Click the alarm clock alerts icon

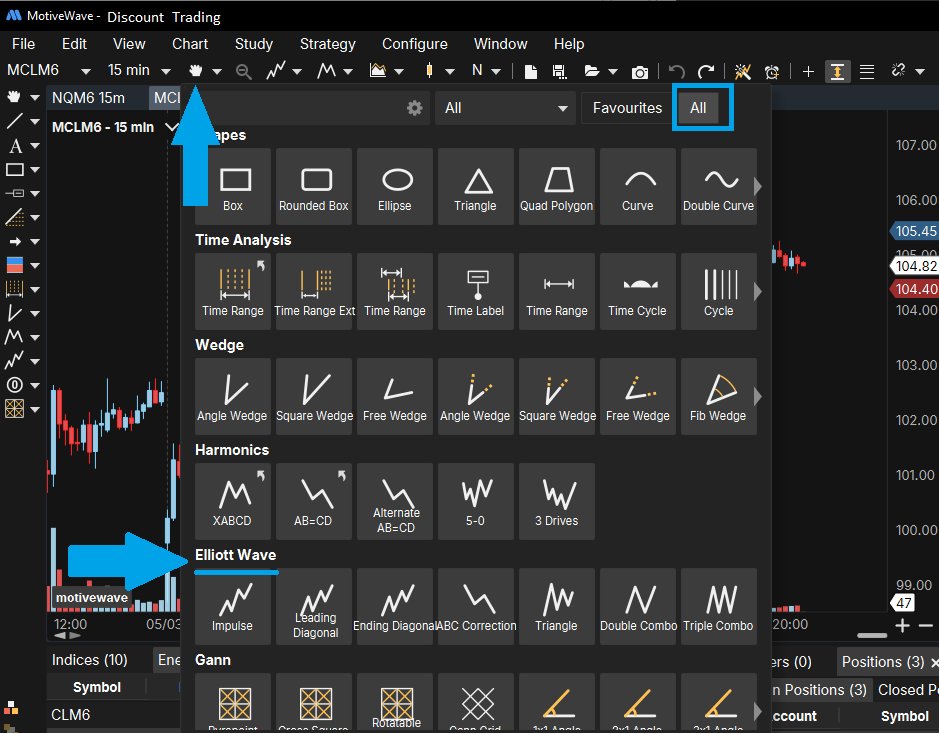pyautogui.click(x=772, y=72)
